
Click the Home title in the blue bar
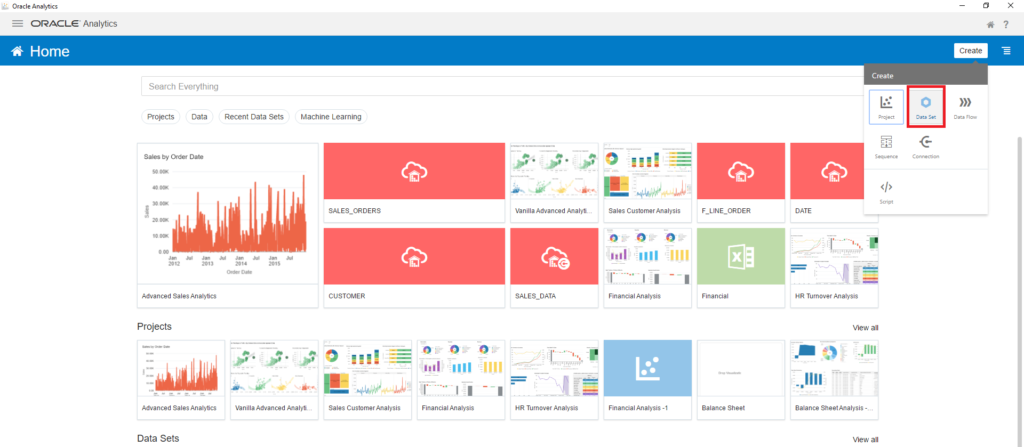pos(50,52)
